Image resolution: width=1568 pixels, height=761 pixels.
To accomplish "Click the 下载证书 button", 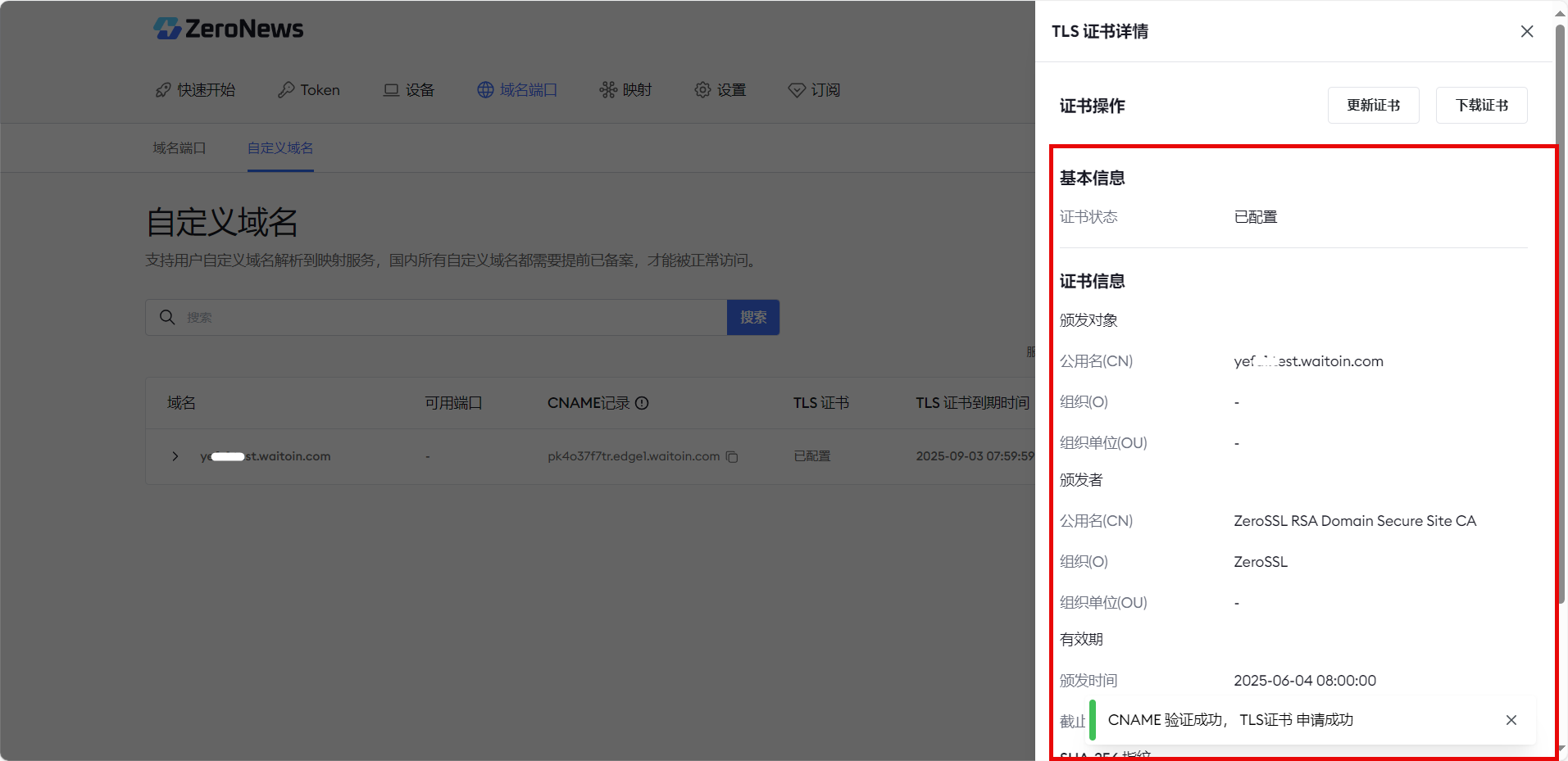I will (1482, 106).
